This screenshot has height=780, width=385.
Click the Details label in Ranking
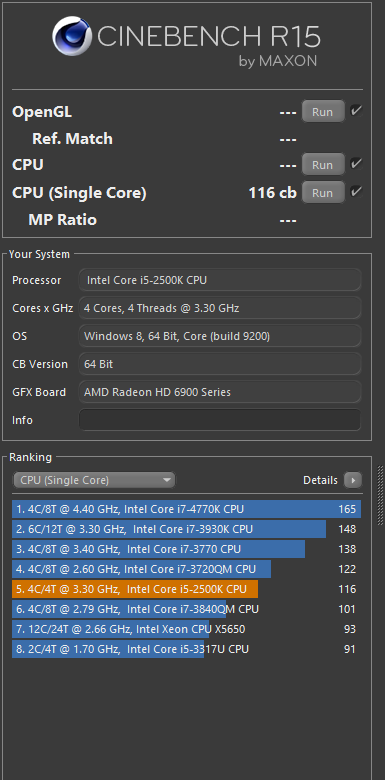point(320,481)
